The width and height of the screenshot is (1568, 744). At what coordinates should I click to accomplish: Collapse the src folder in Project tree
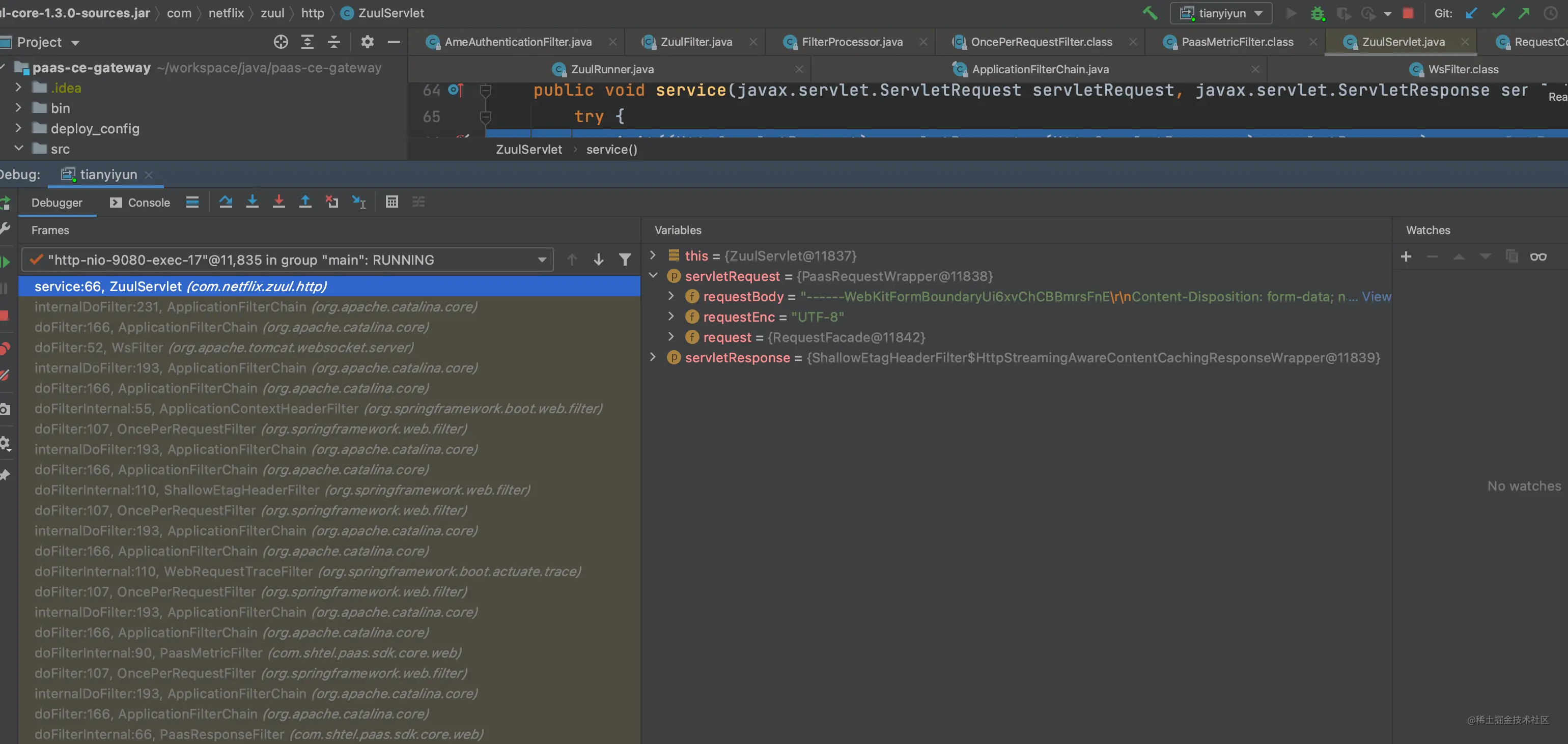pos(18,149)
